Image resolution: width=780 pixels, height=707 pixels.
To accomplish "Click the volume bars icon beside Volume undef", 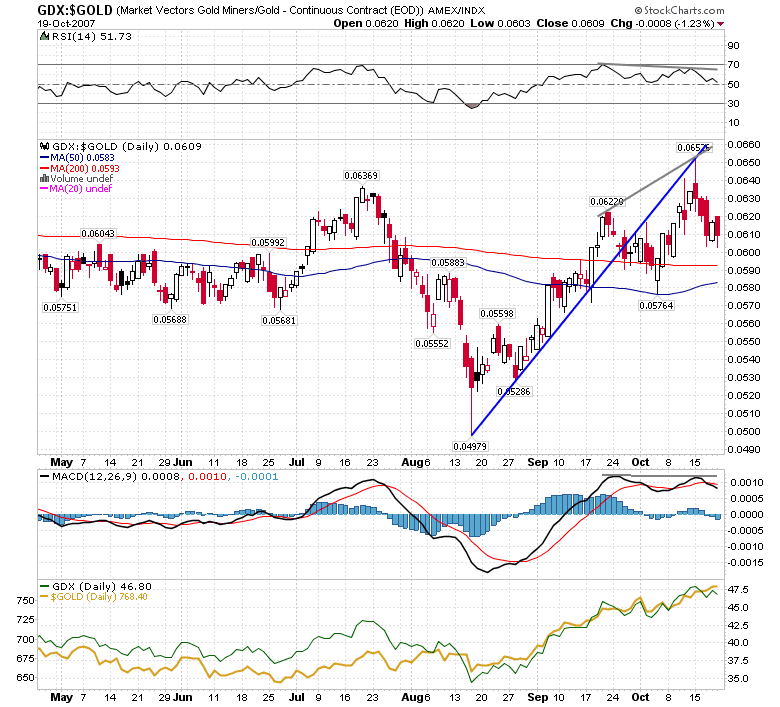I will (x=44, y=179).
